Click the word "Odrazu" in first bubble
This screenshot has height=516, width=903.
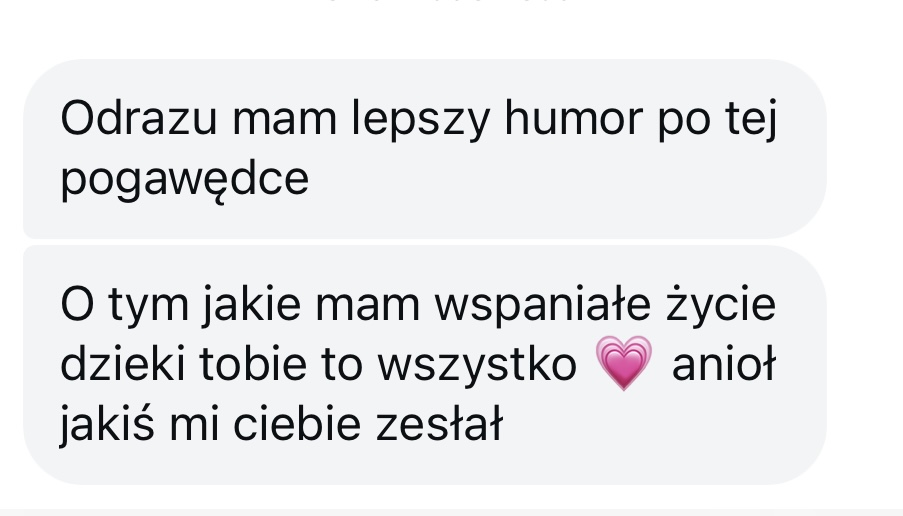[139, 119]
